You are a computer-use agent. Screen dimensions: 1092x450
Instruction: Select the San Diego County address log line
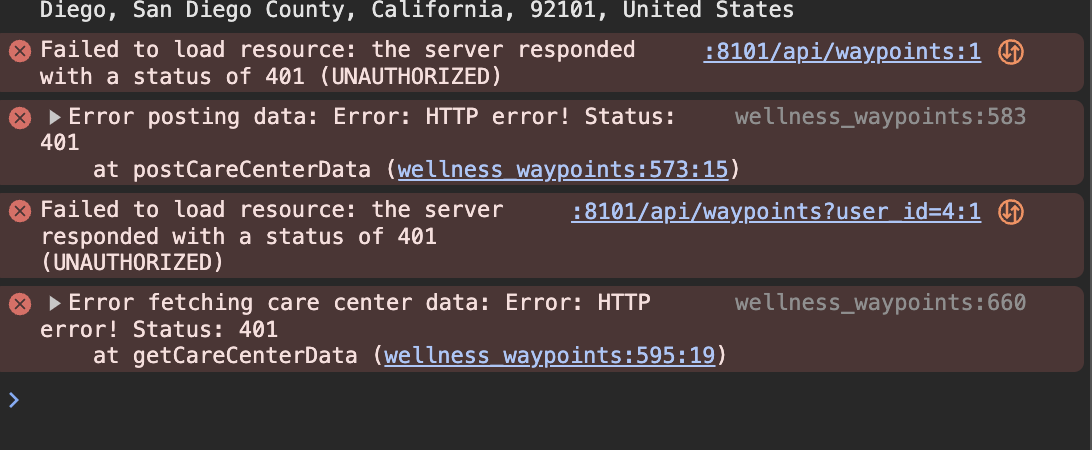coord(416,10)
